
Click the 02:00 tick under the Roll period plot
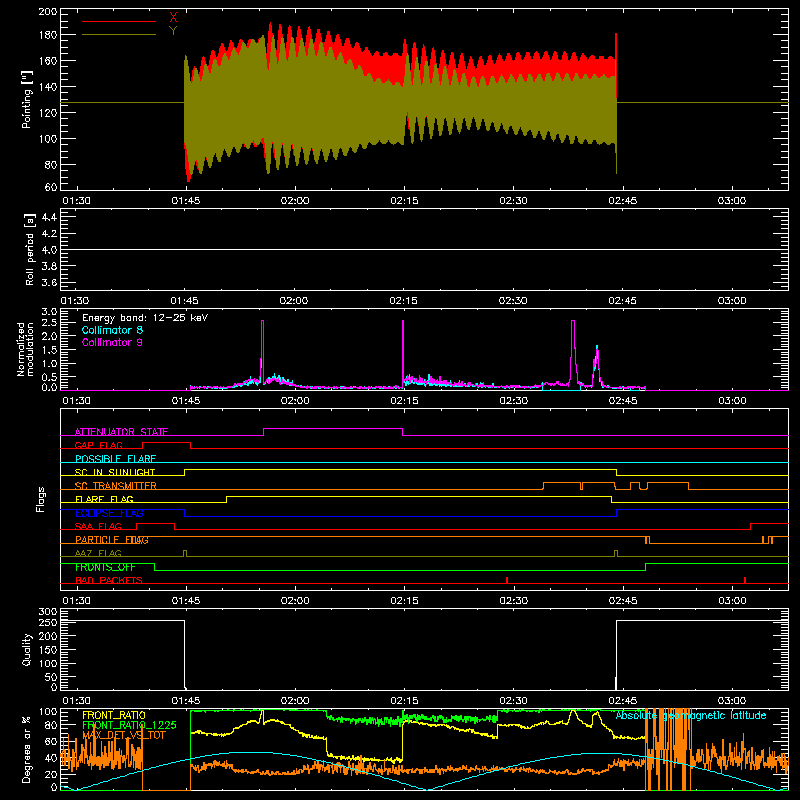(294, 301)
